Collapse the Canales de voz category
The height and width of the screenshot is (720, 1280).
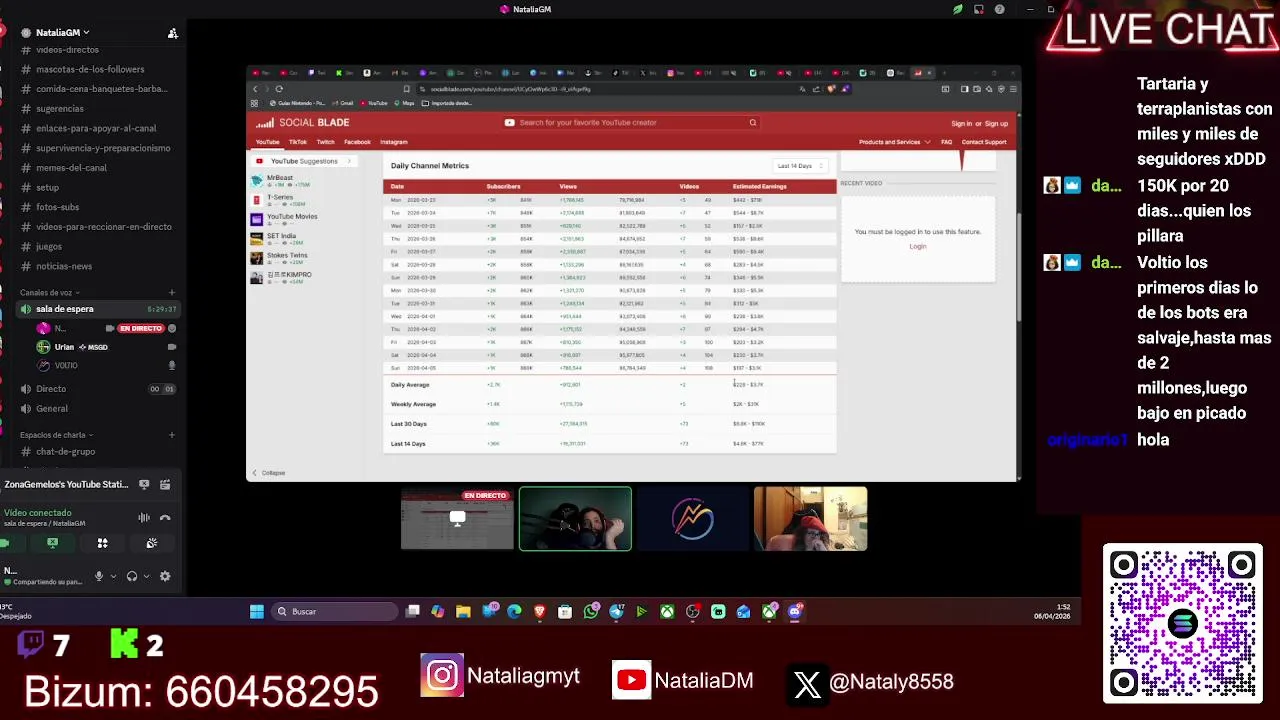point(50,293)
